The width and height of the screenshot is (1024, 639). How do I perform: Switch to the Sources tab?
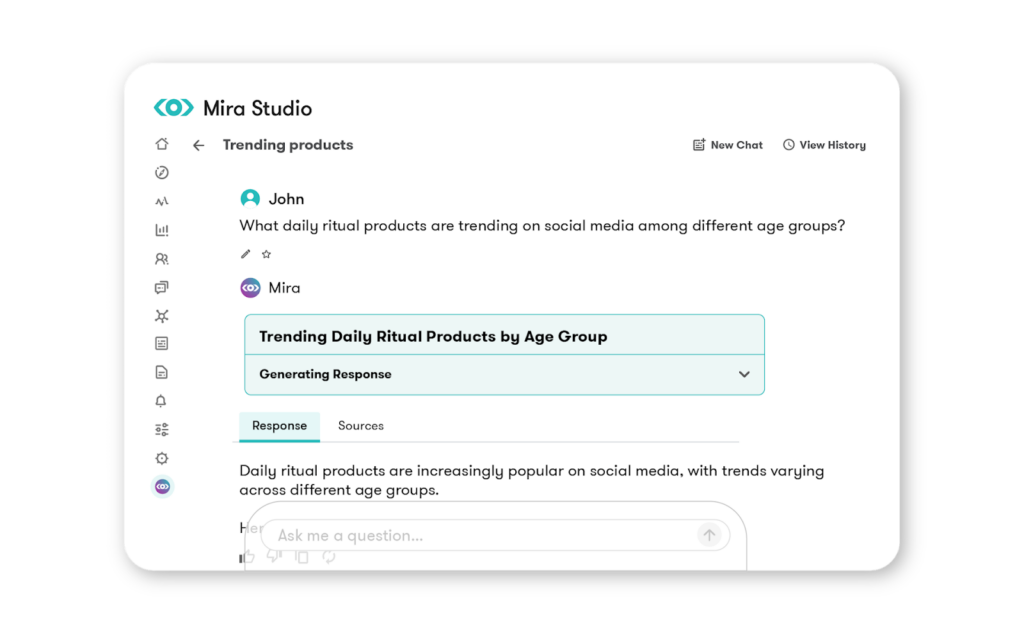360,426
